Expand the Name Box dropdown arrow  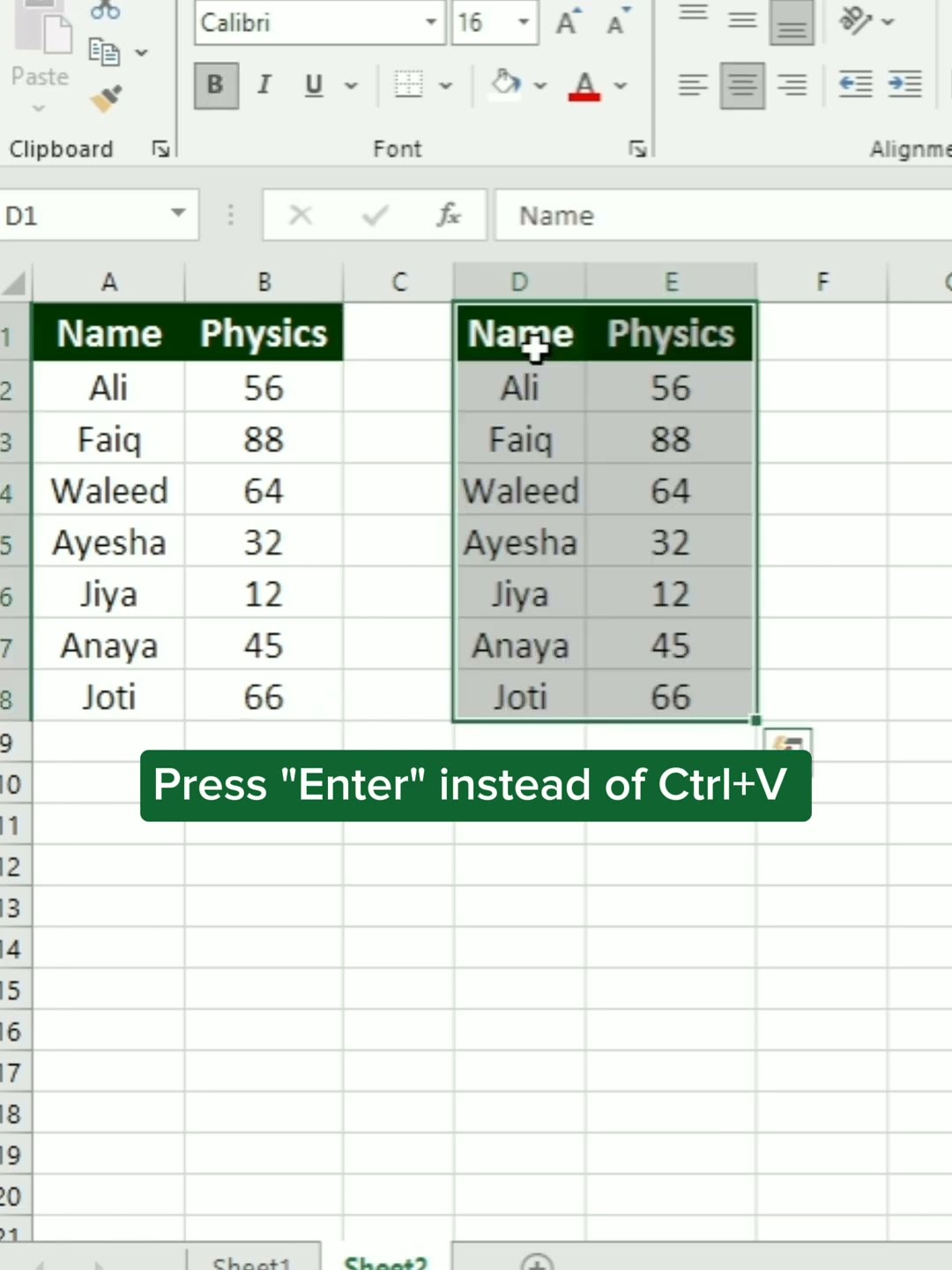tap(178, 213)
